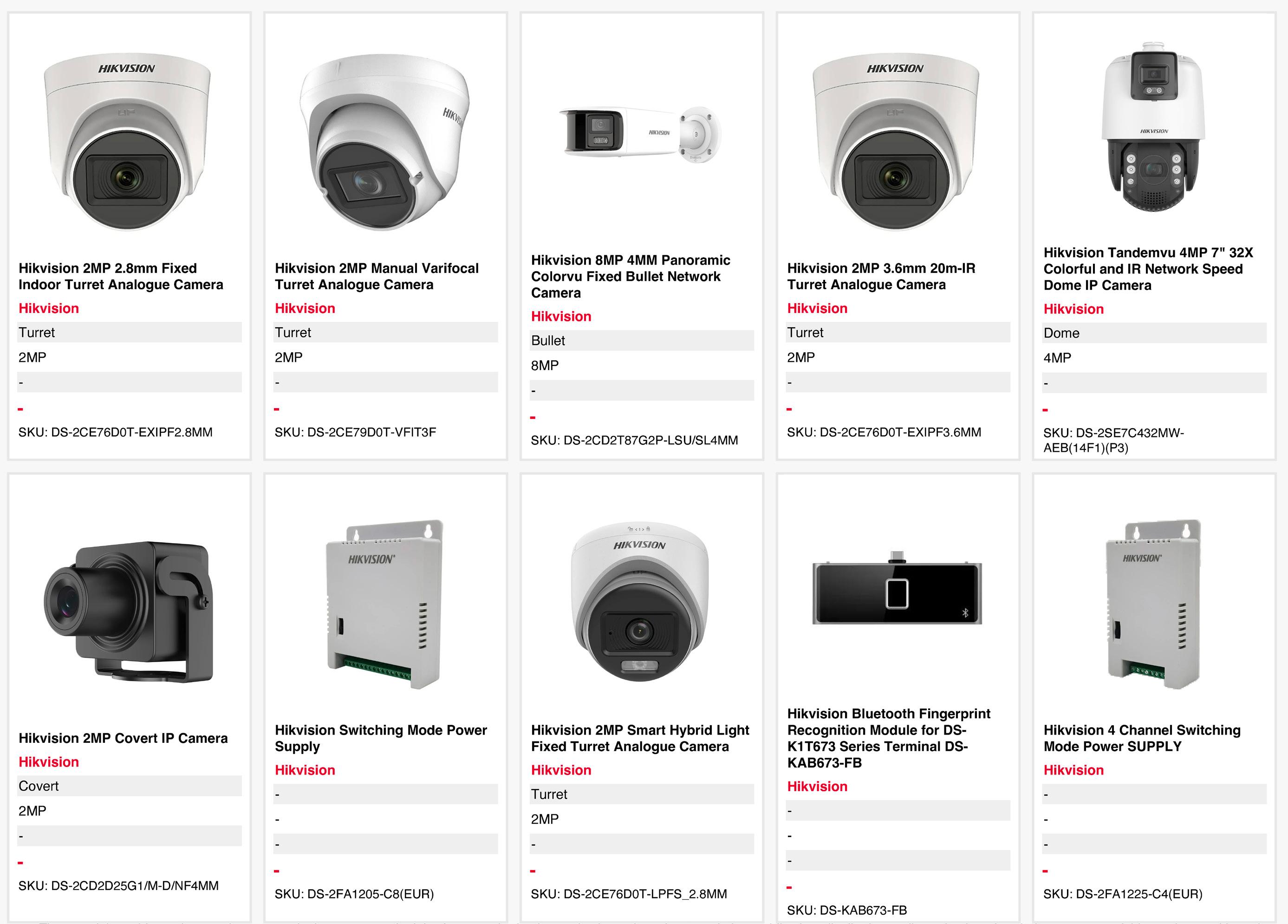Open the Hikvision 2MP Smart Hybrid Light title
Screen dimensions: 1288x924
coord(640,738)
